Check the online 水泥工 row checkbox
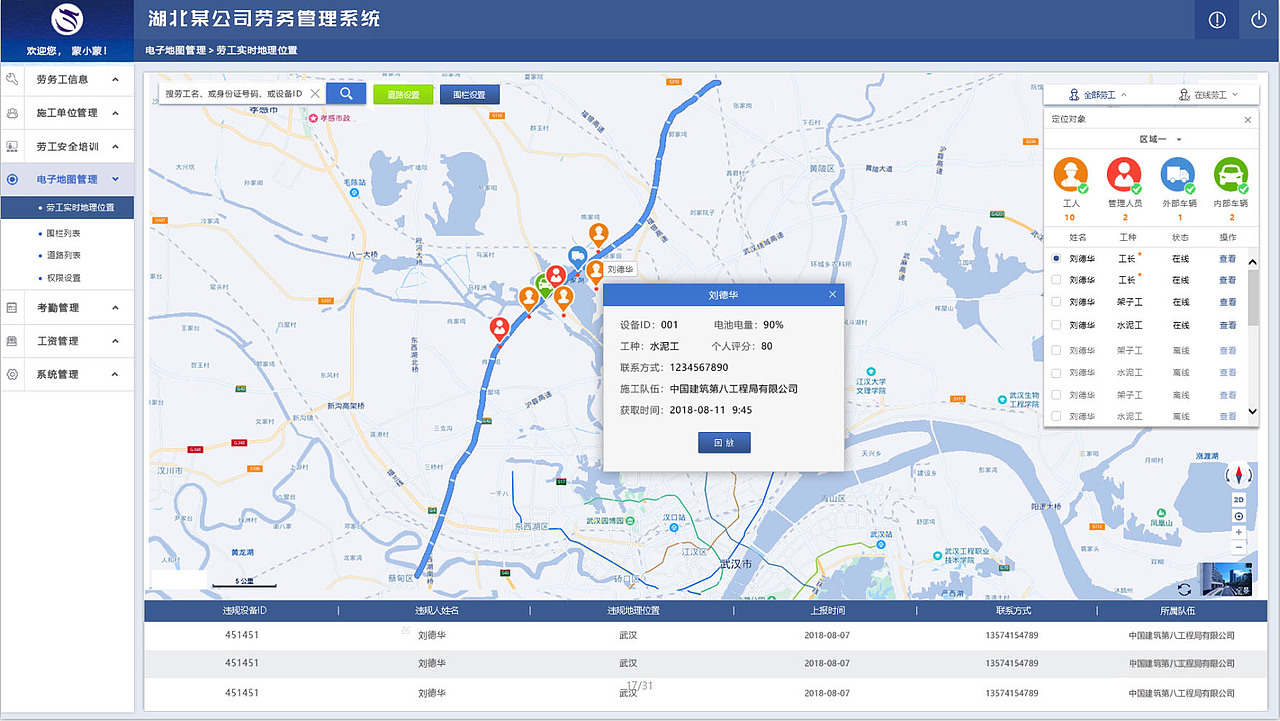This screenshot has width=1280, height=721. click(1056, 325)
